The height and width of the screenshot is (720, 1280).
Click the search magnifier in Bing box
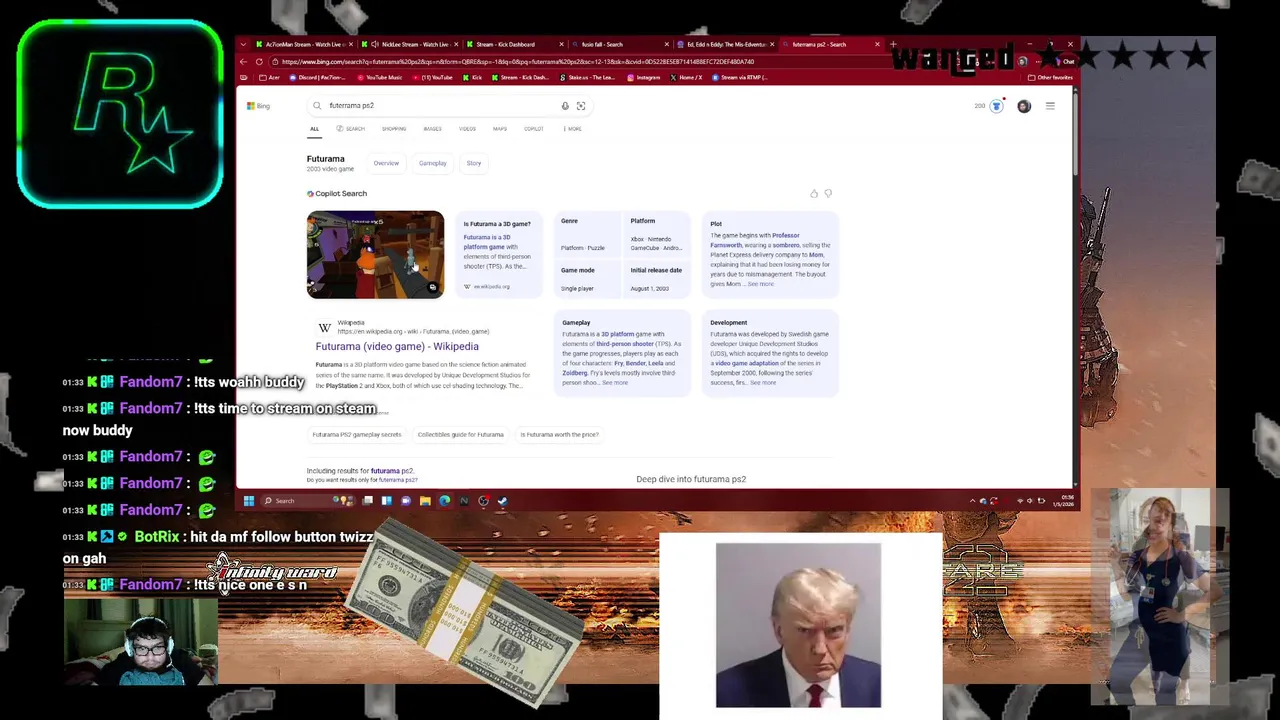pos(317,106)
